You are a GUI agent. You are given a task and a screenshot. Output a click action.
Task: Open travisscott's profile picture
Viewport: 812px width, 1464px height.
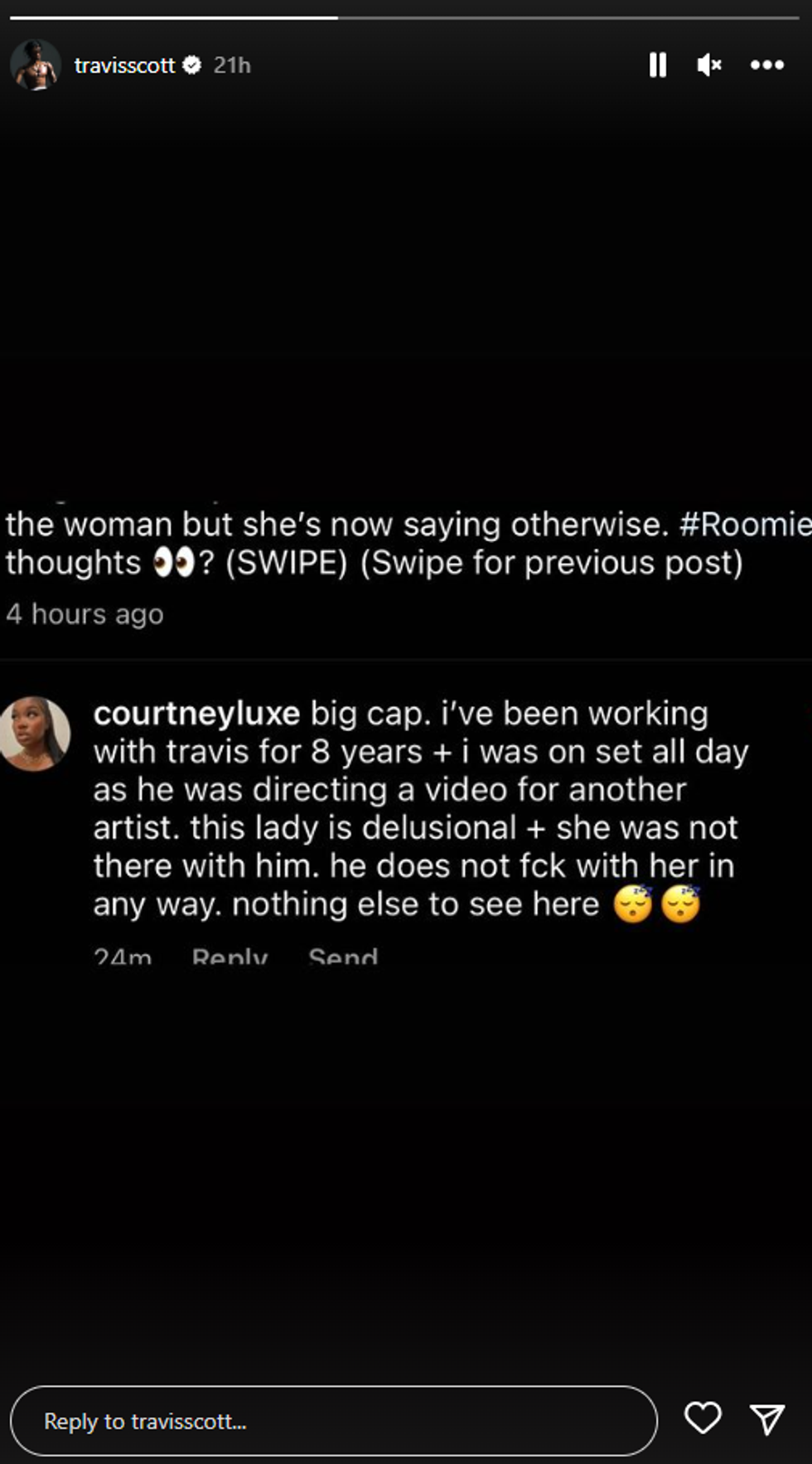(36, 65)
